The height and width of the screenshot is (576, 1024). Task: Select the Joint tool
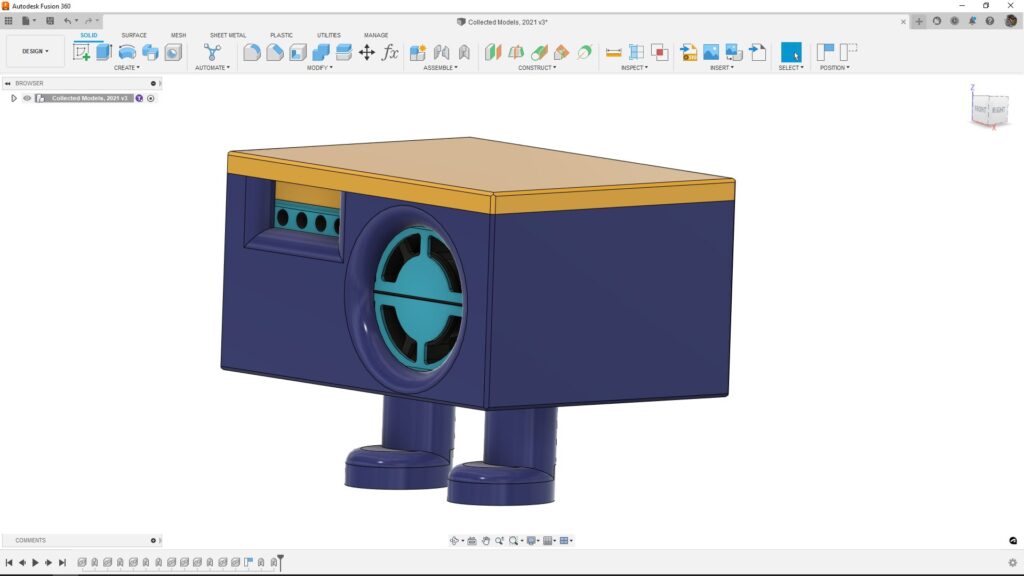441,52
